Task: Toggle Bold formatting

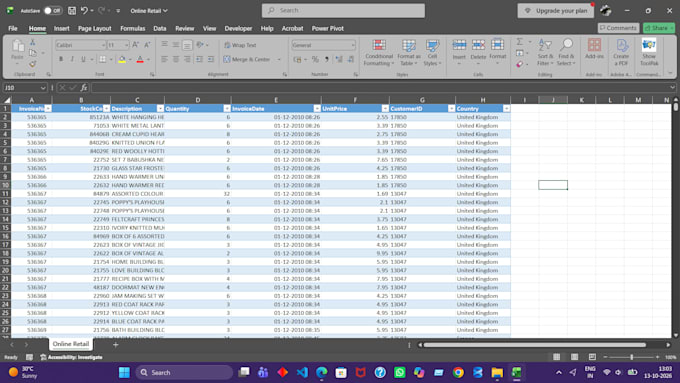Action: [61, 59]
